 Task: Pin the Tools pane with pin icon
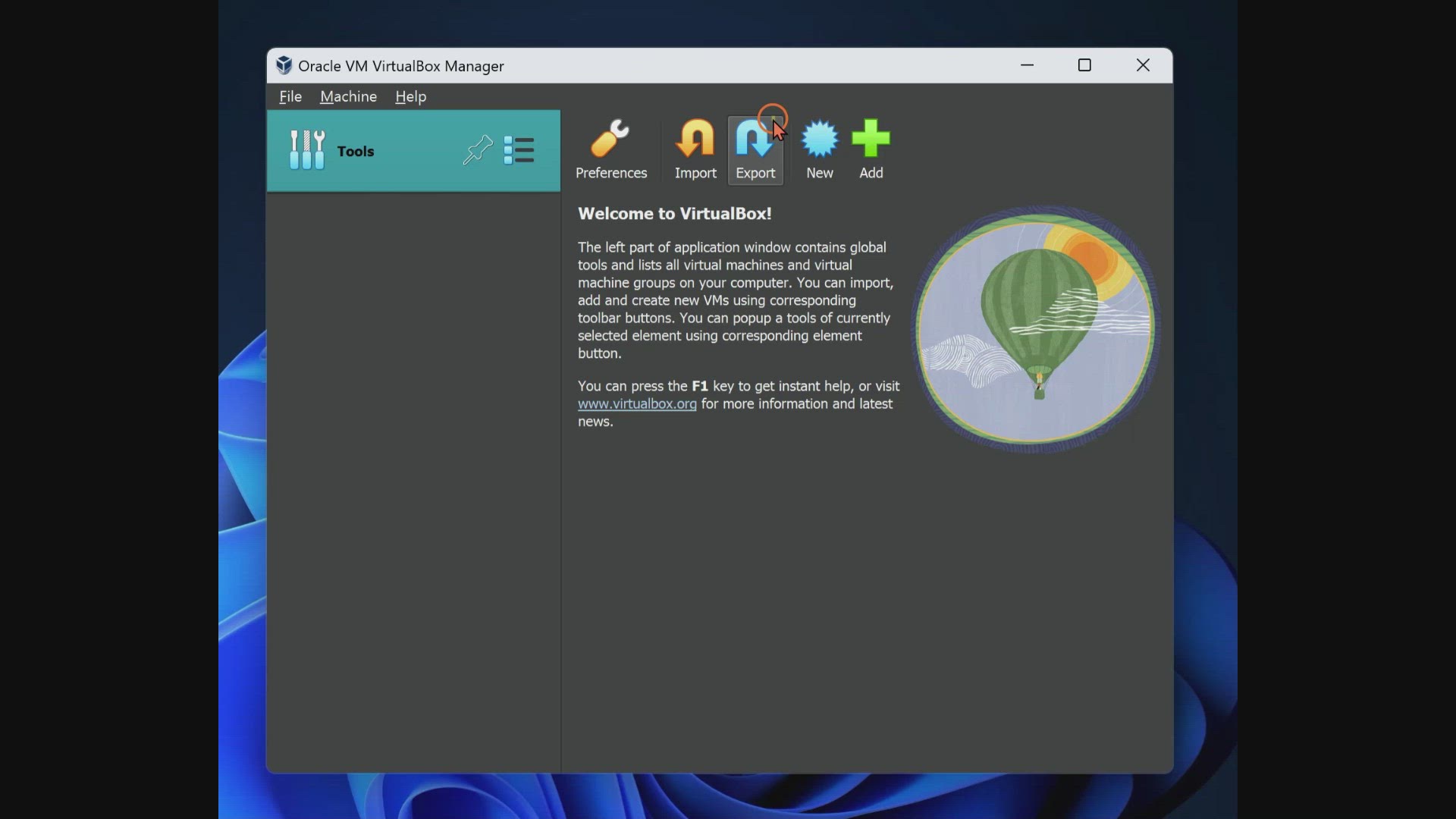478,150
